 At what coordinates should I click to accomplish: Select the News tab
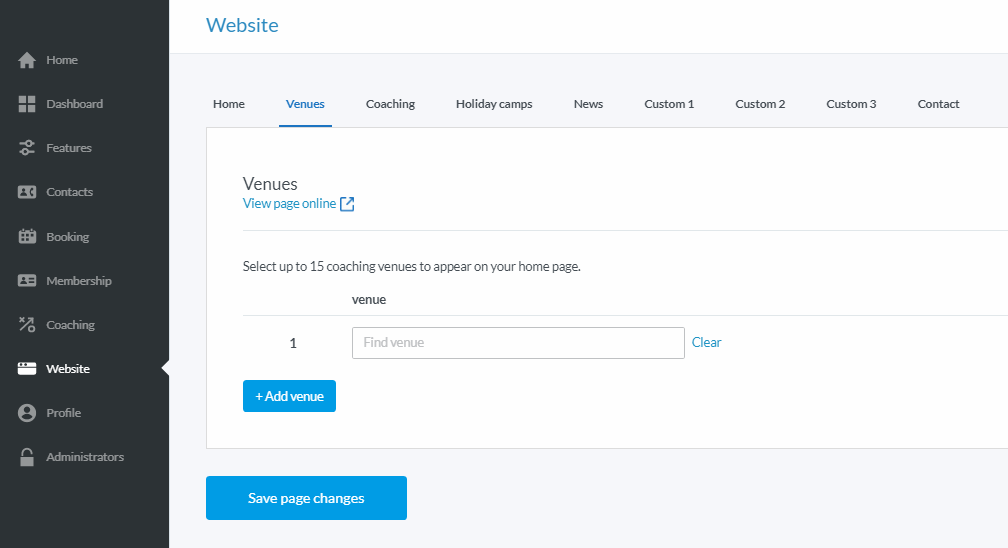pos(588,104)
